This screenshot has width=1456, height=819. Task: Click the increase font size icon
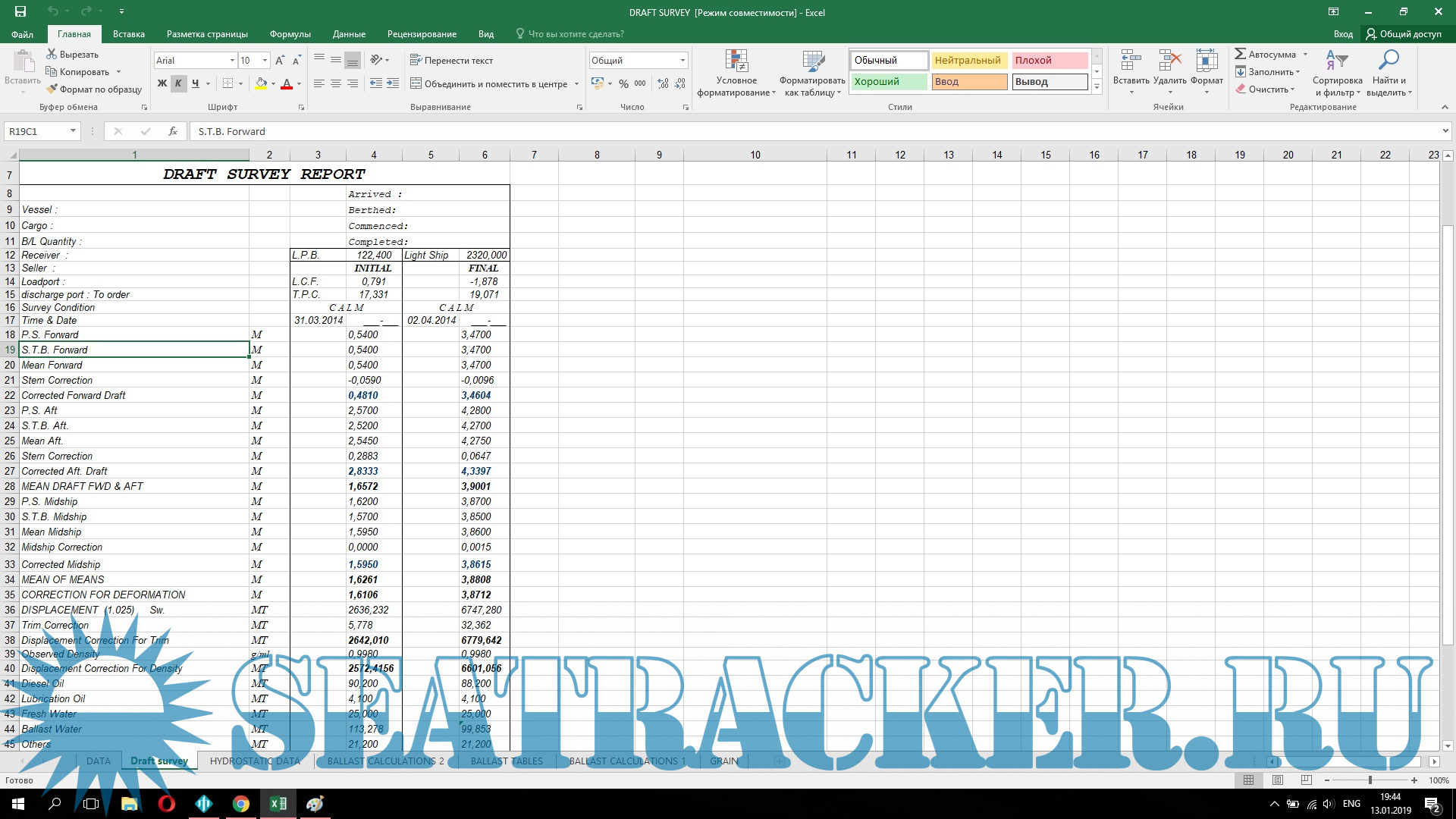280,60
